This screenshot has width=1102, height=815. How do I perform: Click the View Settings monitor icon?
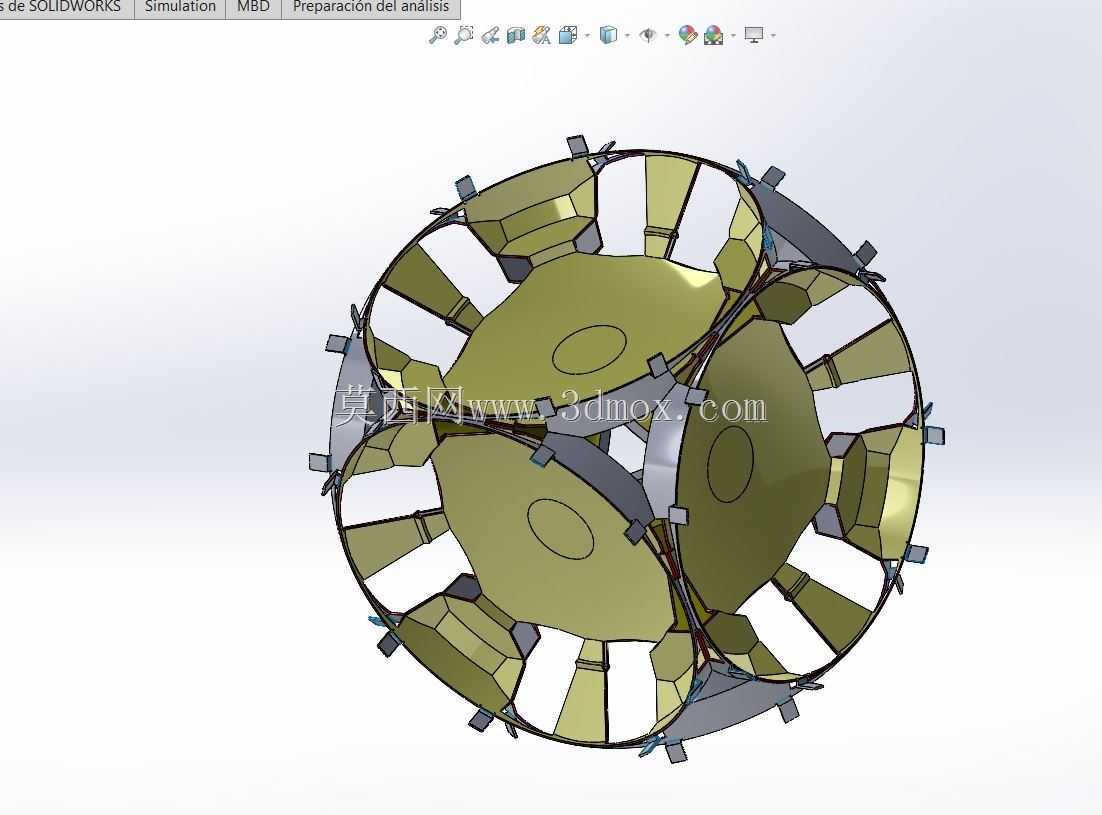(x=753, y=35)
